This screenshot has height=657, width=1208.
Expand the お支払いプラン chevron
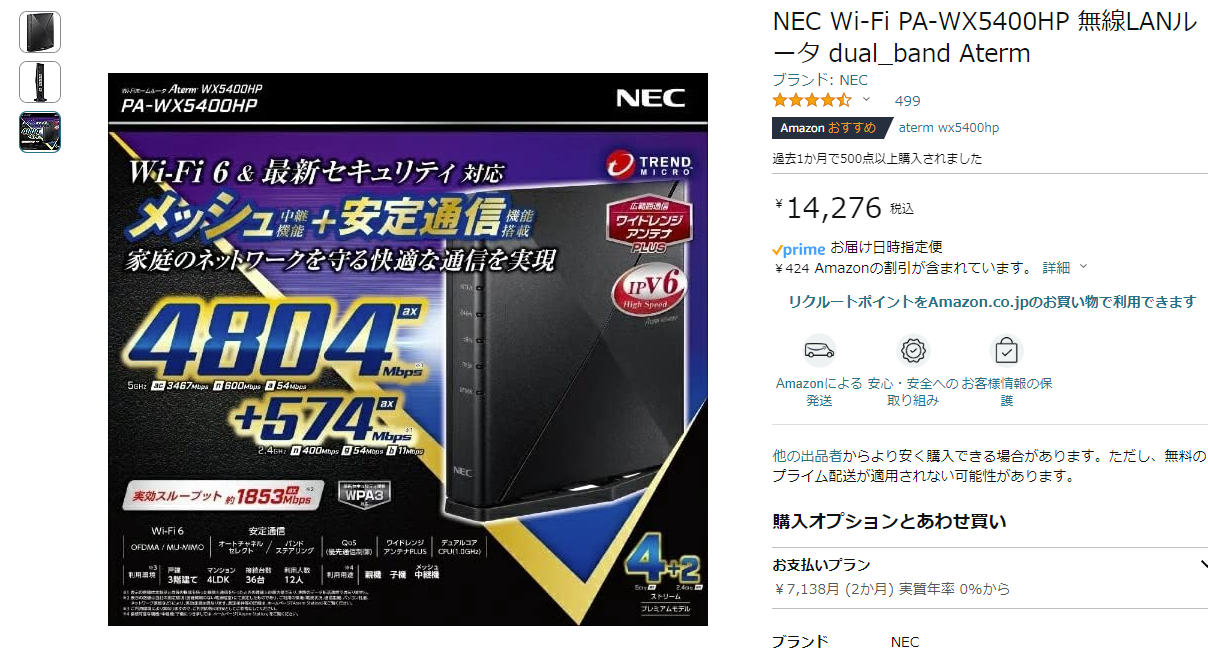point(1203,565)
